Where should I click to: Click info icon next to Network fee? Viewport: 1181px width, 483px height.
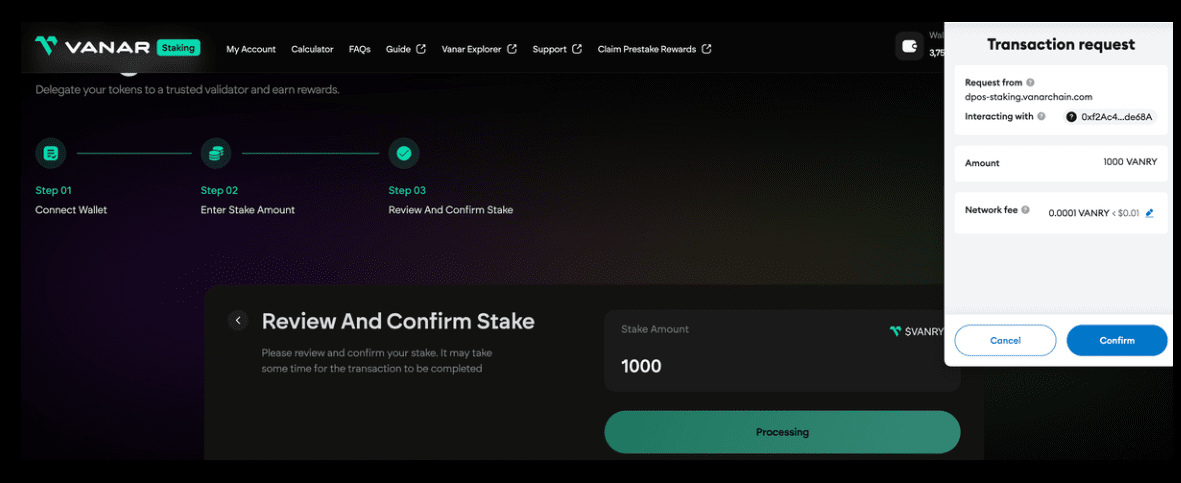point(1026,210)
